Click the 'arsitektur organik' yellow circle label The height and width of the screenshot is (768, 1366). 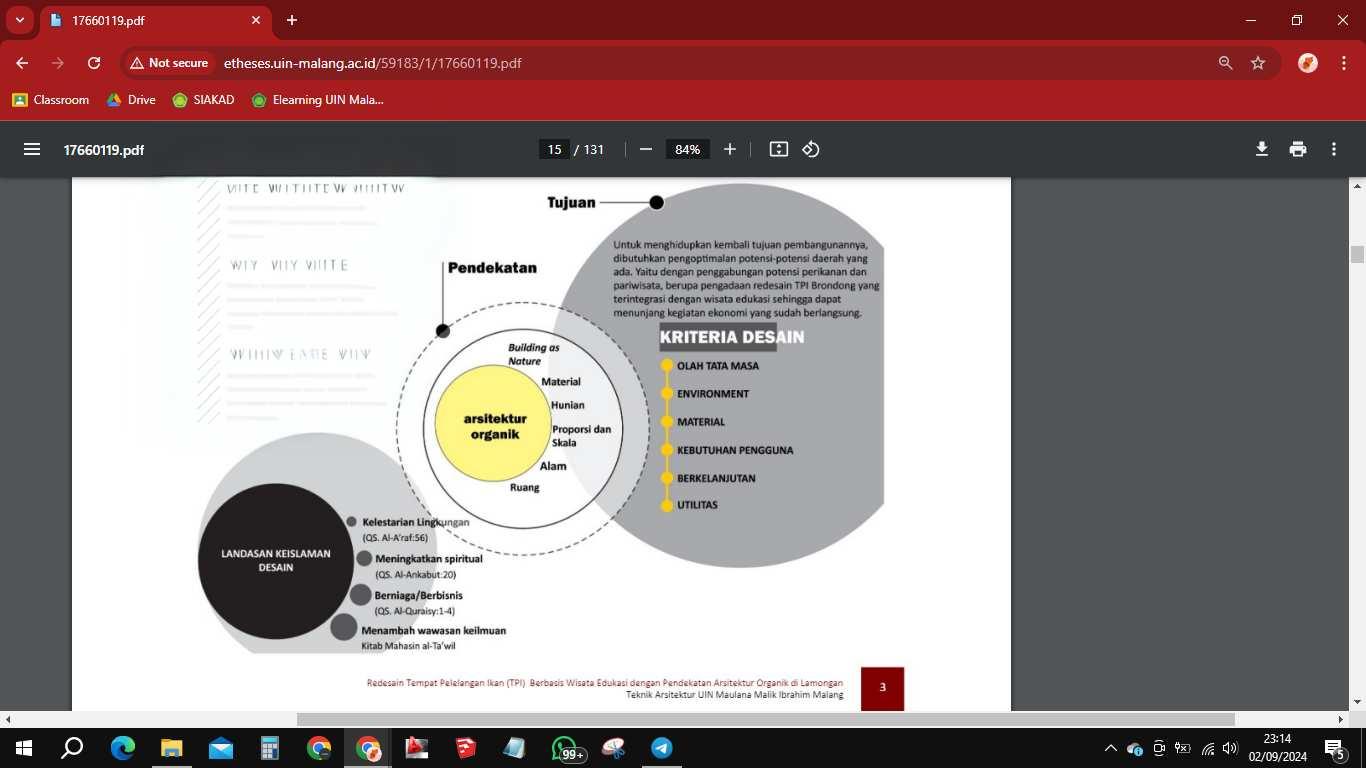click(x=495, y=427)
